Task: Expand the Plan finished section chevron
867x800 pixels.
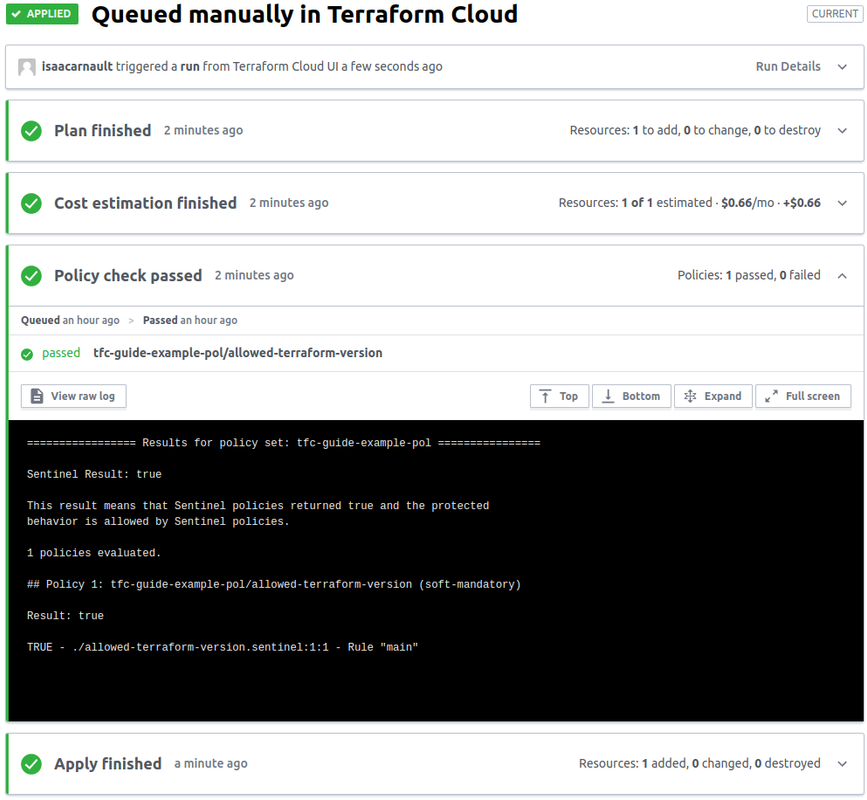Action: coord(842,131)
